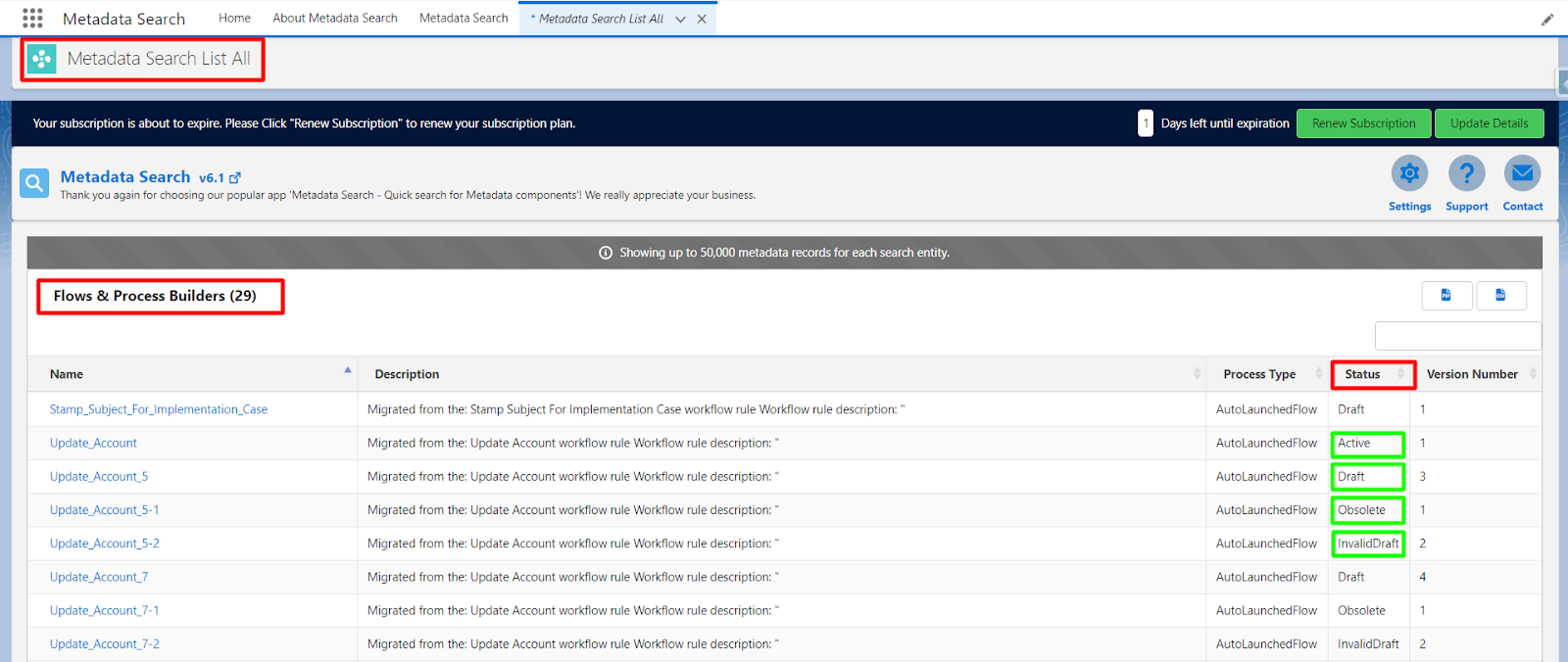1568x662 pixels.
Task: Sort table by Version Number column arrows
Action: click(x=1533, y=374)
